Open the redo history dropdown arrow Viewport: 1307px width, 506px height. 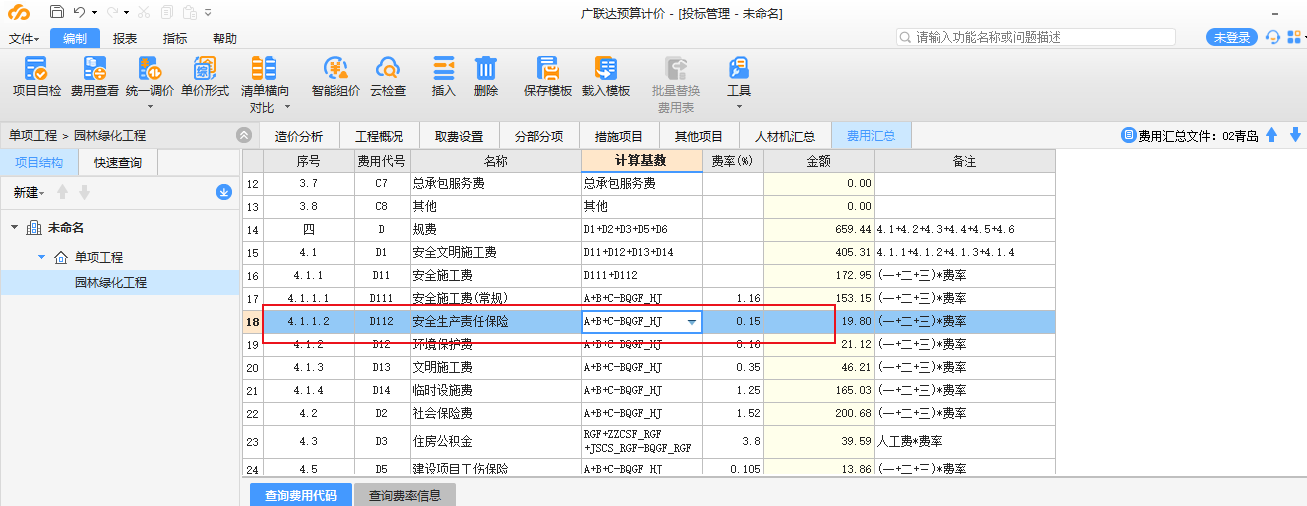[127, 13]
